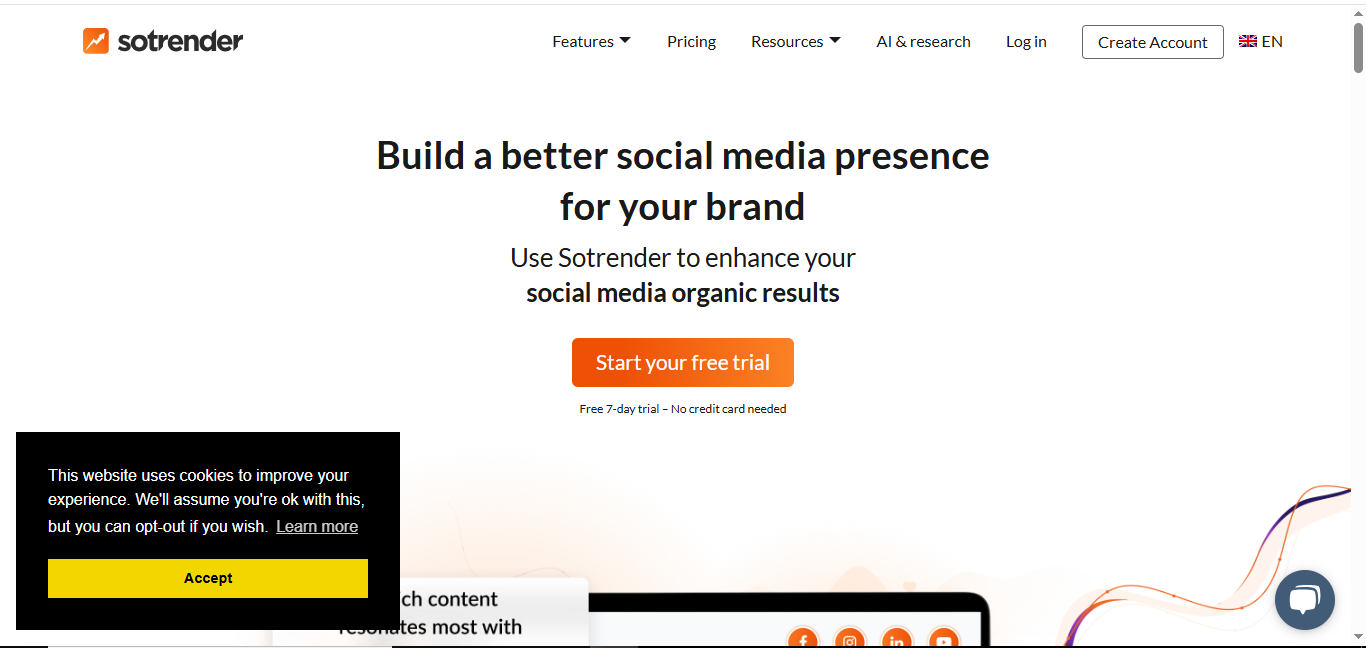This screenshot has width=1366, height=648.
Task: Open the EN language selector
Action: point(1272,41)
